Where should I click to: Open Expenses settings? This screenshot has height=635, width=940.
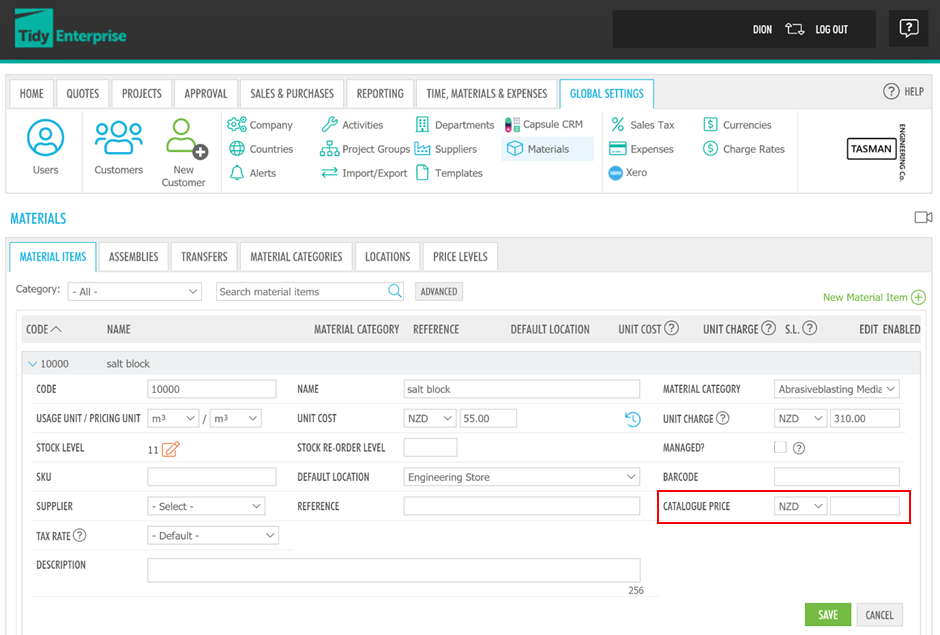click(x=641, y=149)
